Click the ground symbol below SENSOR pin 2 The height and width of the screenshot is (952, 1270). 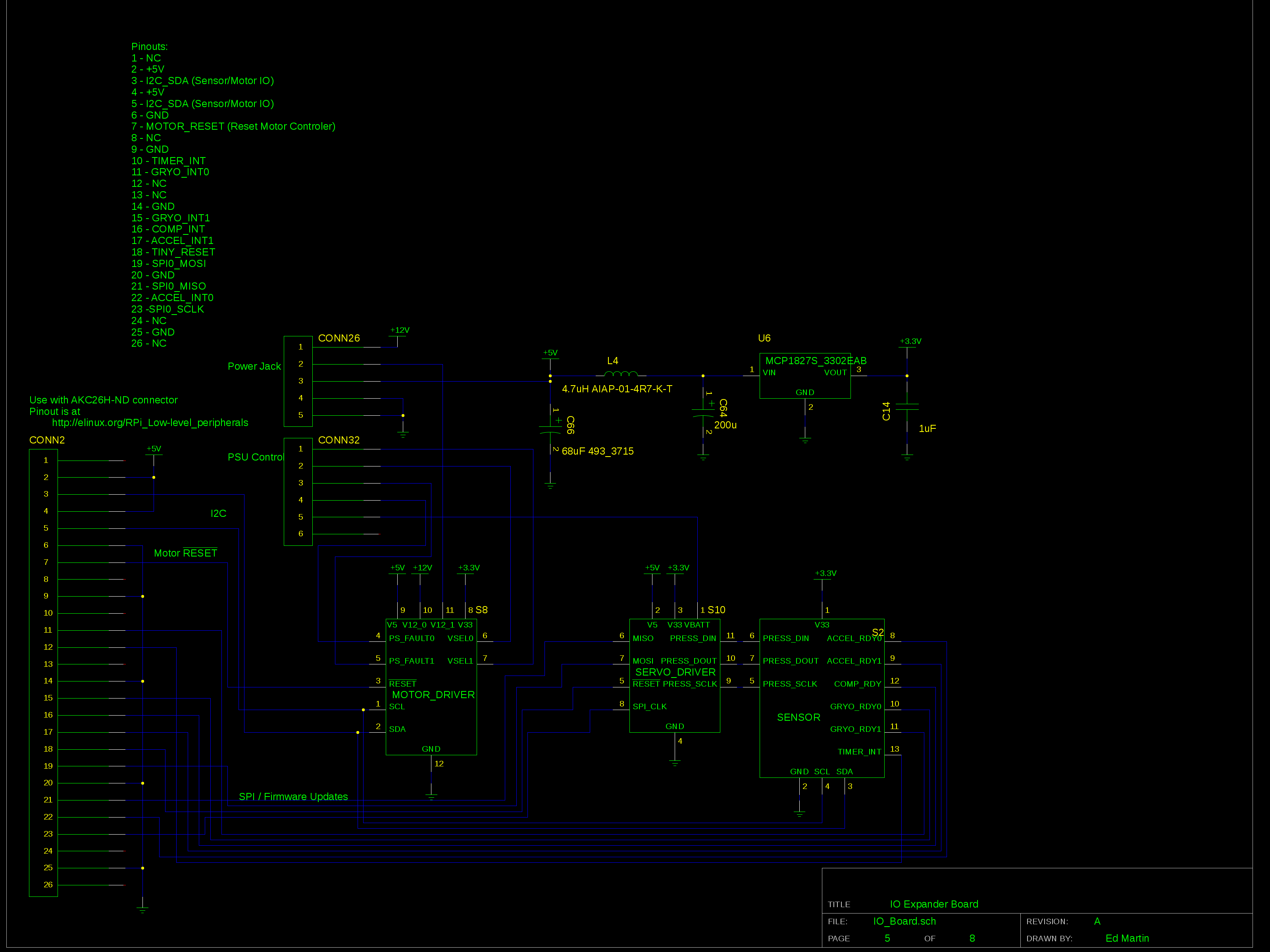(x=799, y=814)
